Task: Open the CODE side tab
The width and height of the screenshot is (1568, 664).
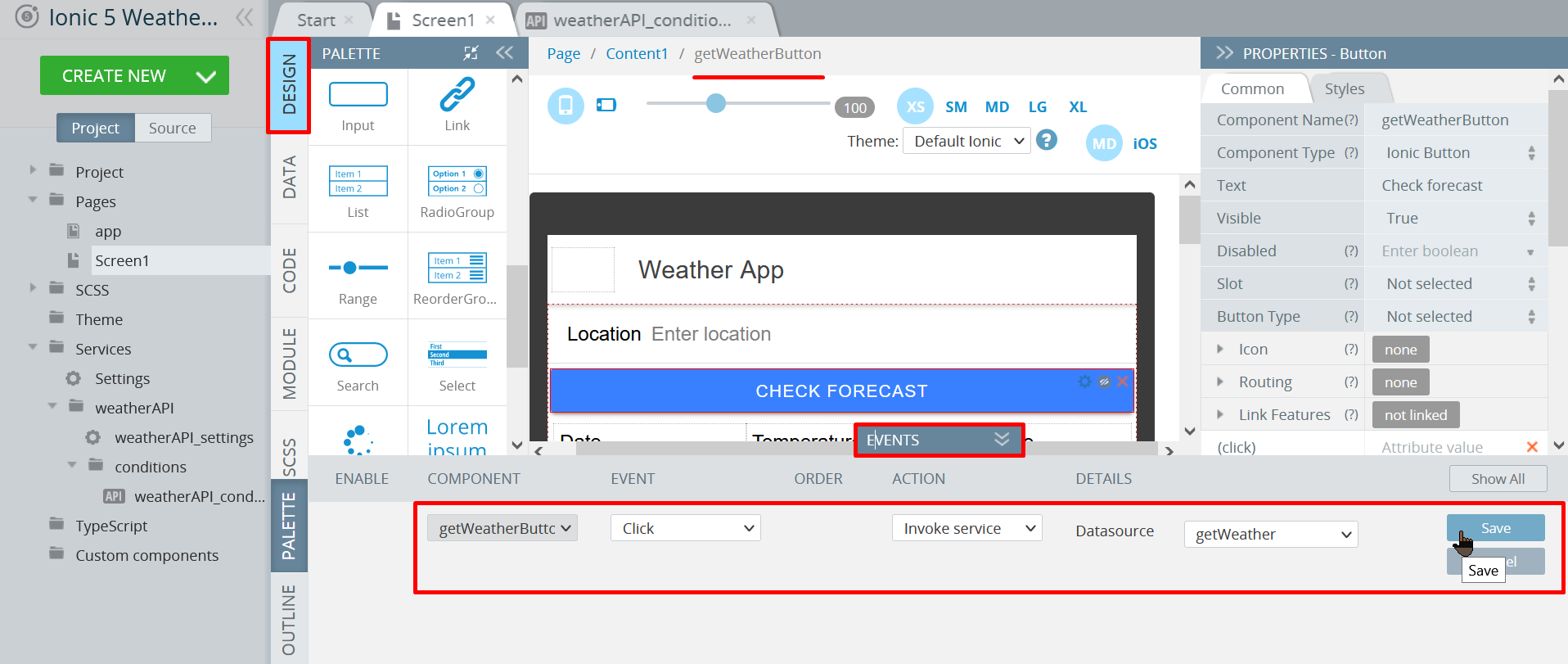Action: pyautogui.click(x=289, y=270)
